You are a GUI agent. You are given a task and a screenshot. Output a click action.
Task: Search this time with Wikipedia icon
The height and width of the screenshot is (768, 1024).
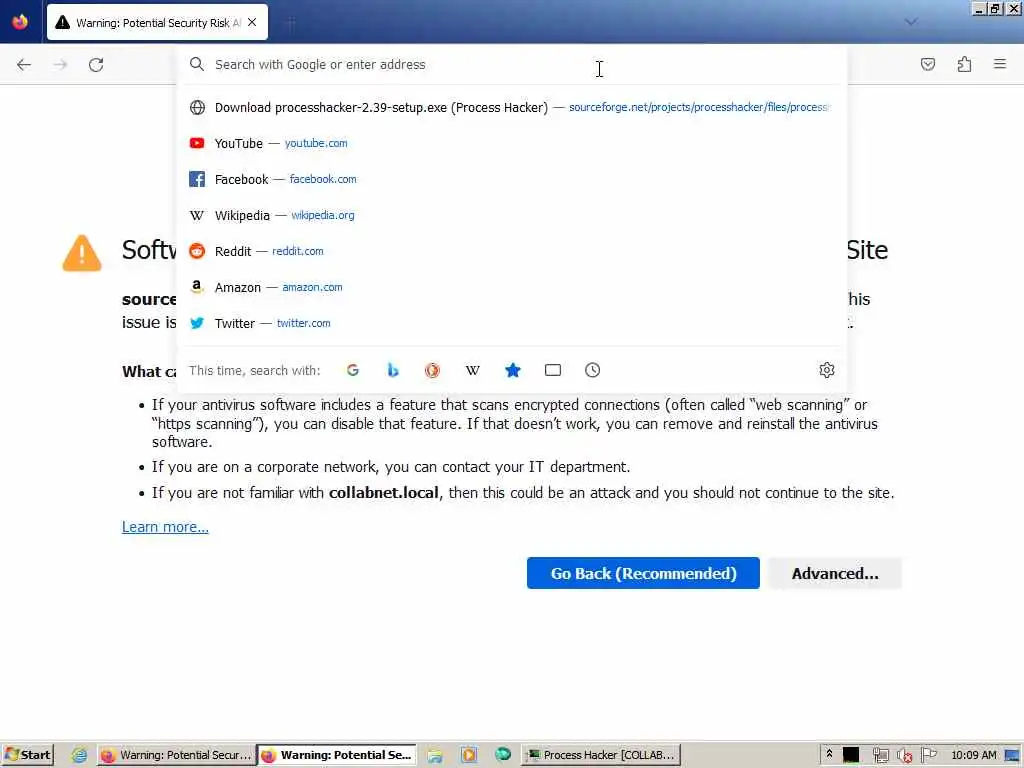tap(472, 370)
